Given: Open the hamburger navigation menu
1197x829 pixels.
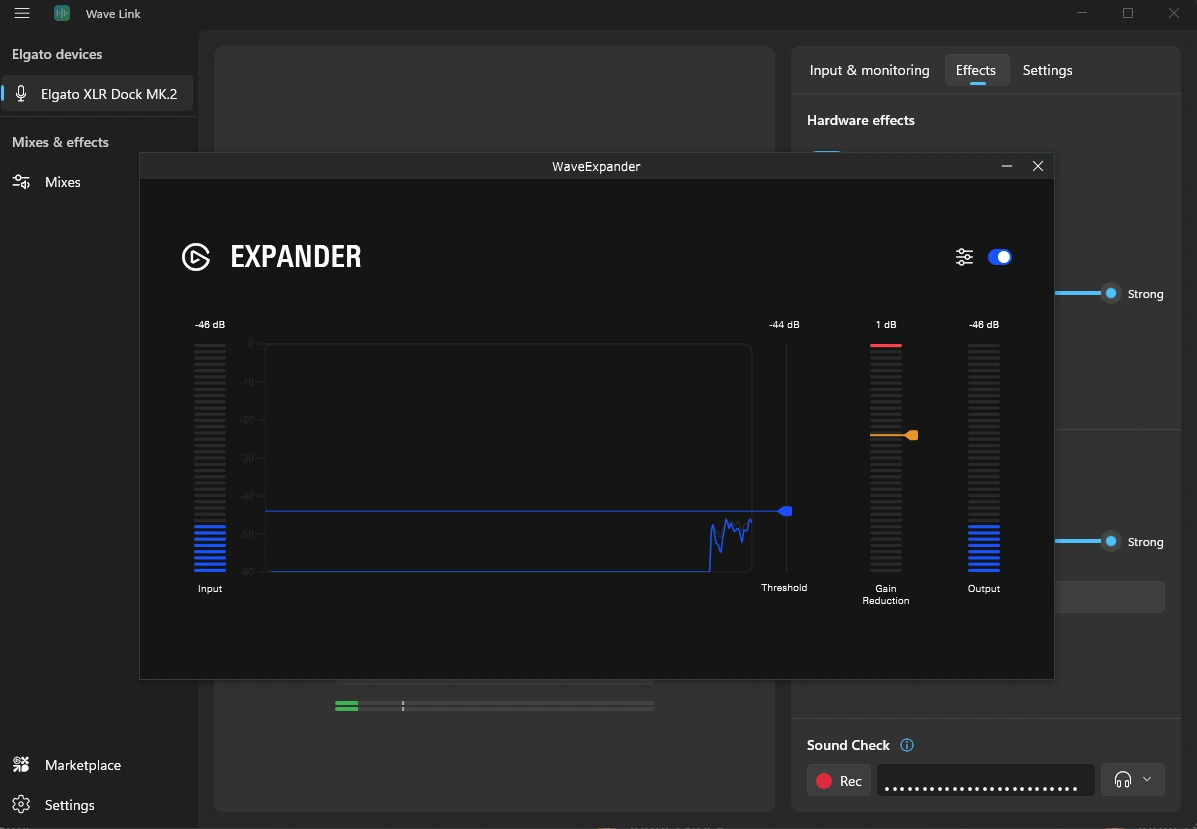Looking at the screenshot, I should click(x=22, y=13).
